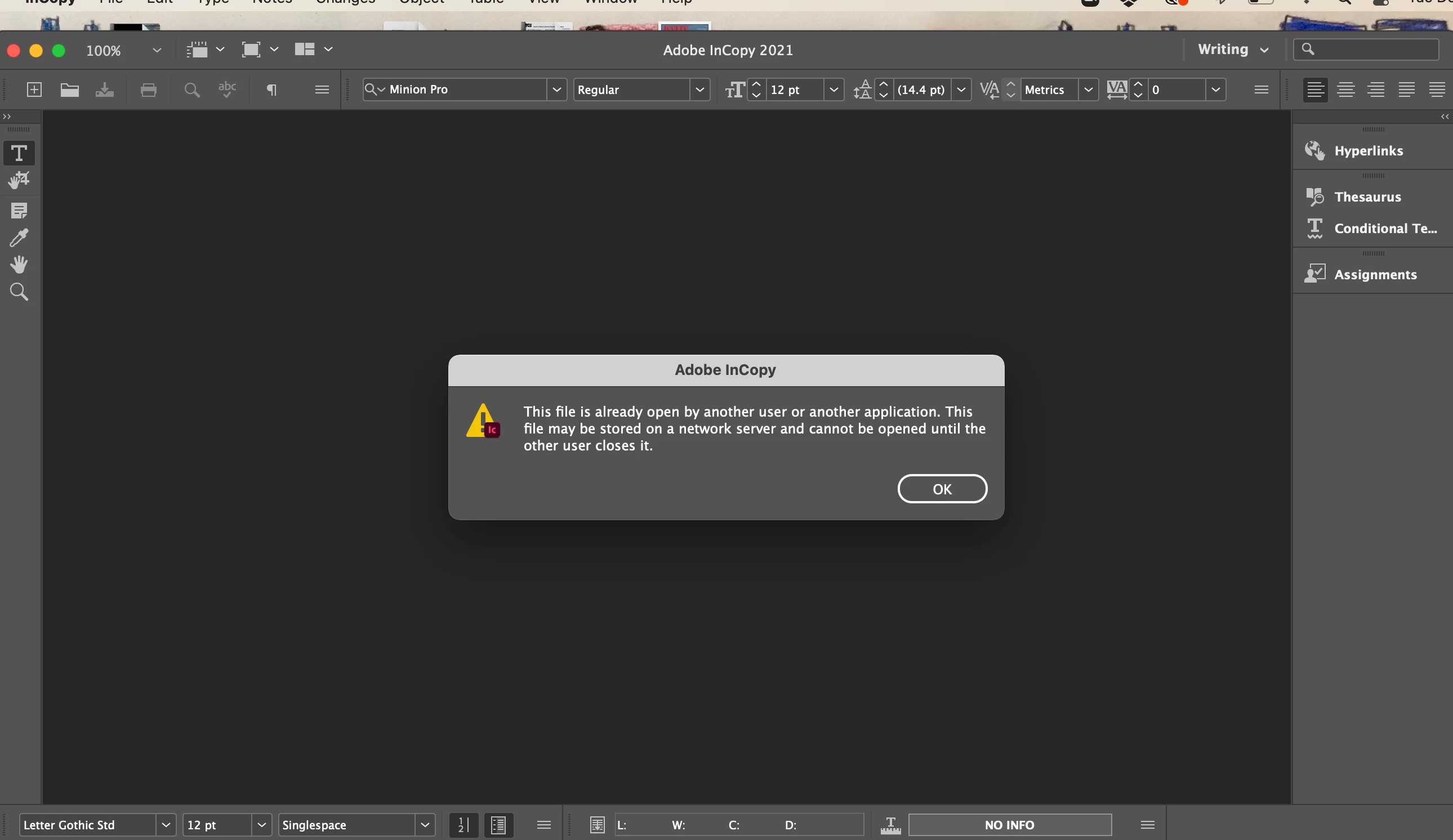The image size is (1453, 840).
Task: Open the Thesaurus panel
Action: [1367, 196]
